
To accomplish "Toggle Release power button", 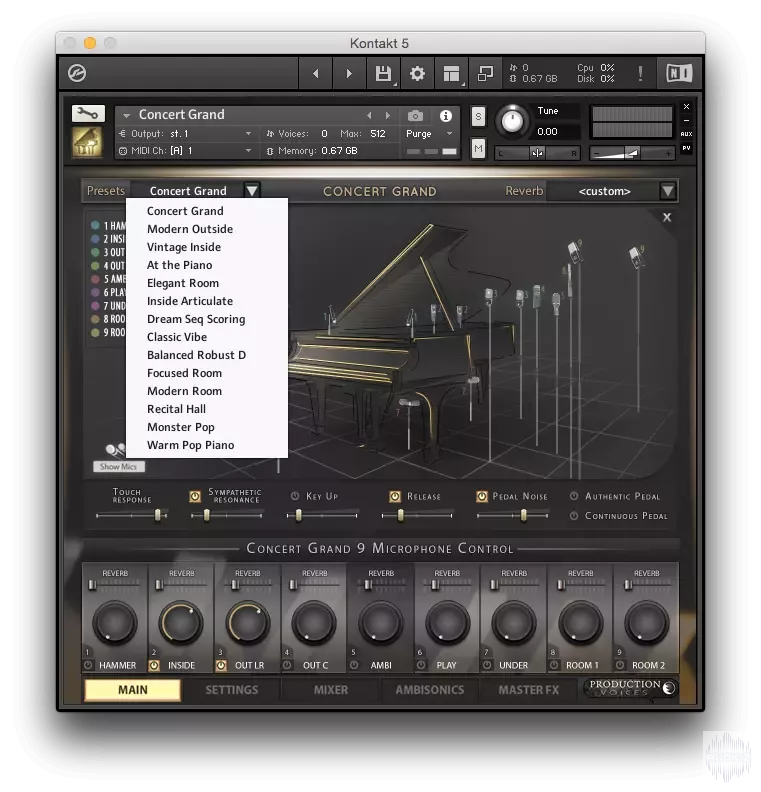I will (395, 497).
